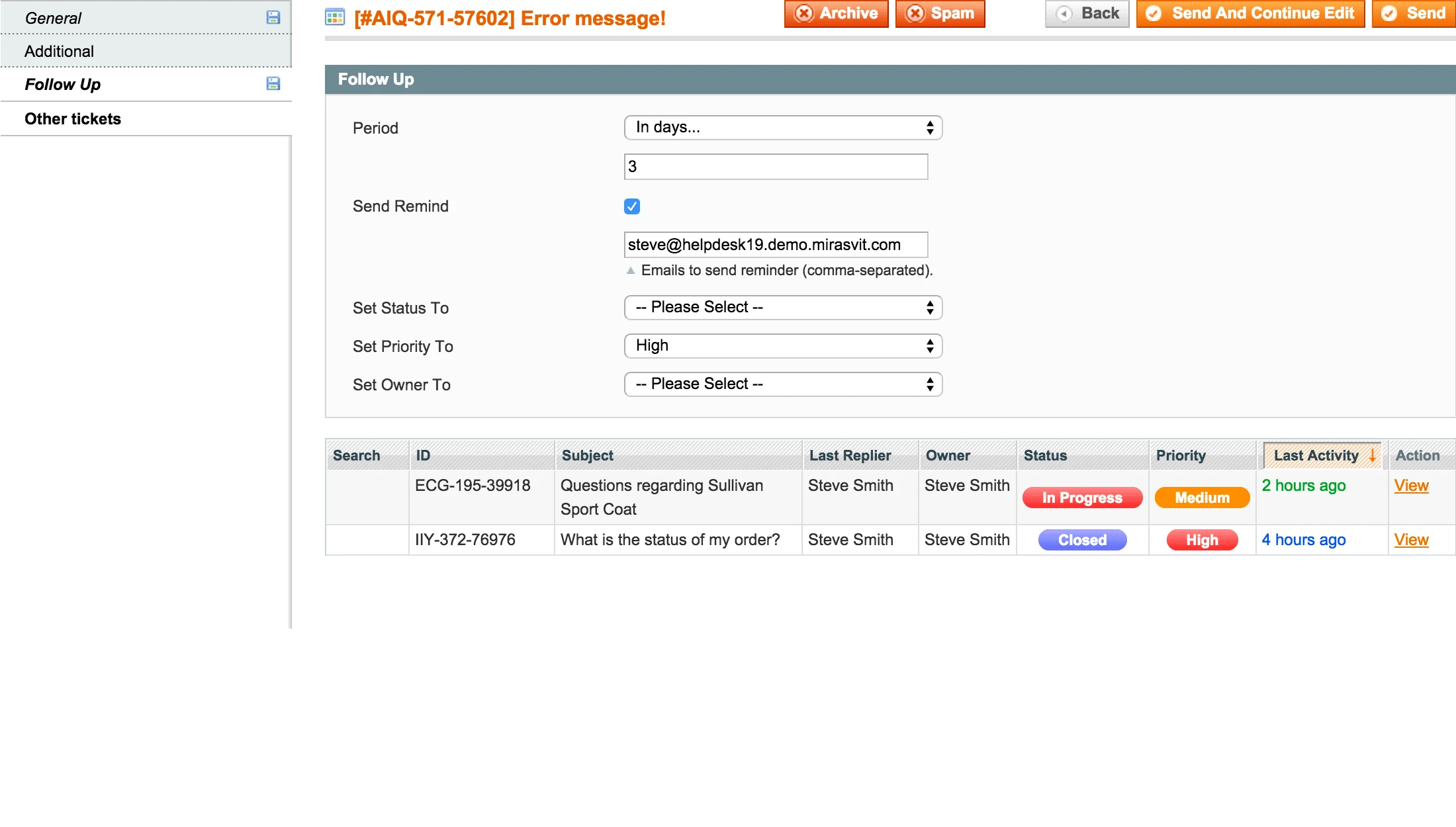The height and width of the screenshot is (827, 1456).
Task: Open the Set Owner To dropdown
Action: pyautogui.click(x=783, y=384)
